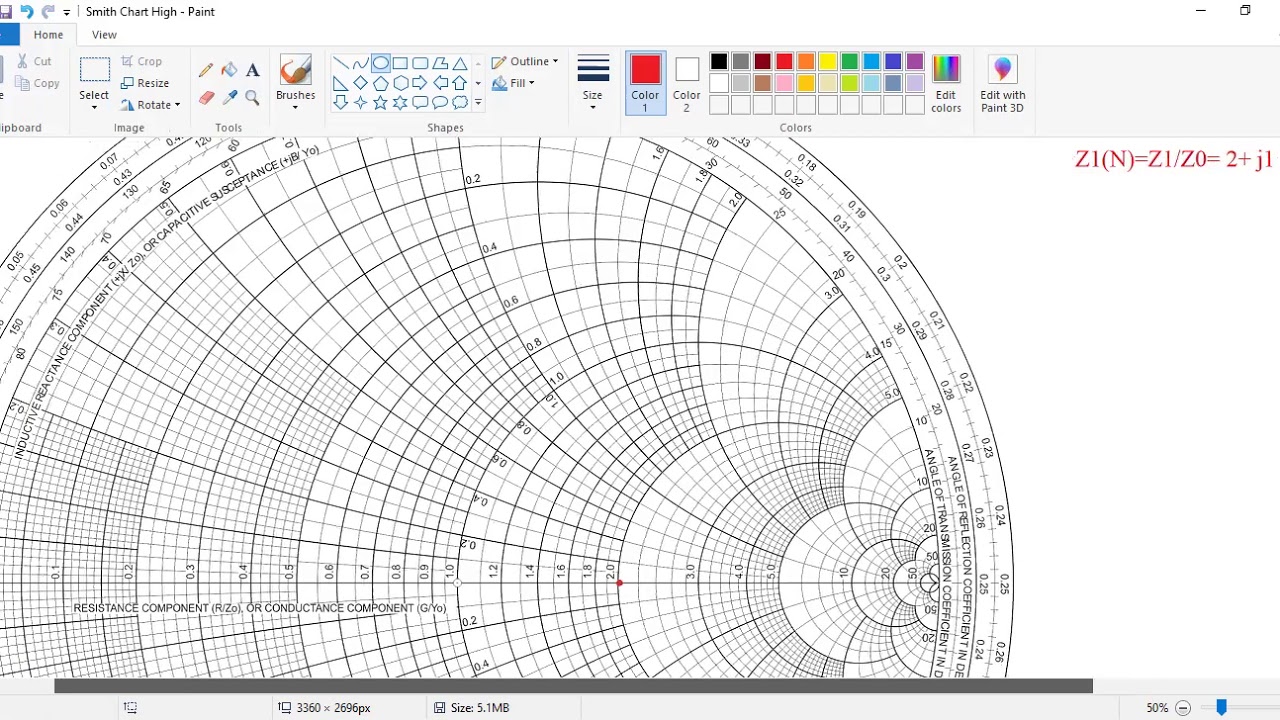This screenshot has height=720, width=1280.
Task: Choose the Rectangle shape
Action: (x=400, y=63)
